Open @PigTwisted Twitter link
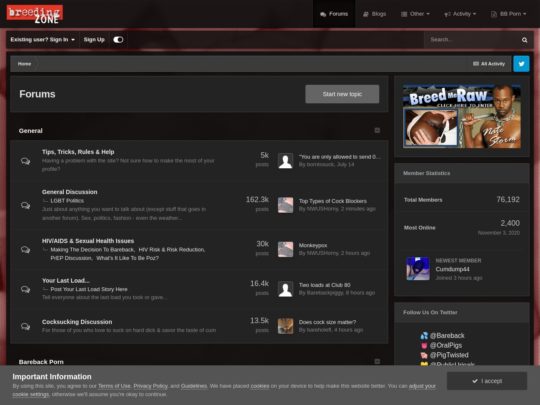This screenshot has width=540, height=405. coord(449,355)
